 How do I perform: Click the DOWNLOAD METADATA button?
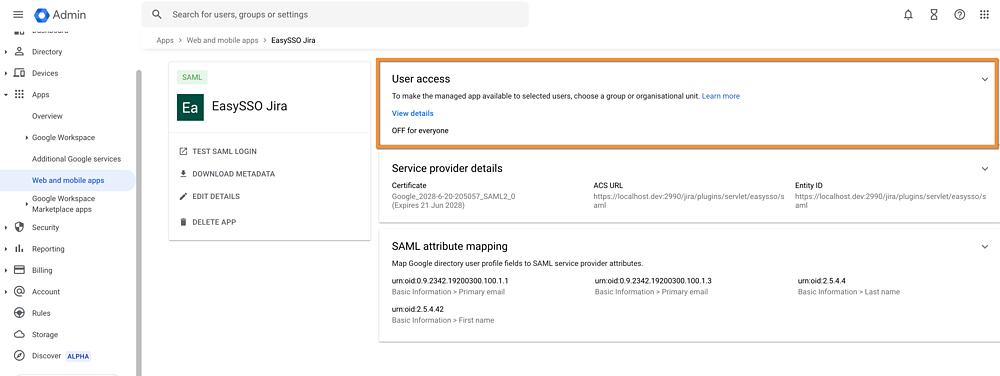point(227,174)
